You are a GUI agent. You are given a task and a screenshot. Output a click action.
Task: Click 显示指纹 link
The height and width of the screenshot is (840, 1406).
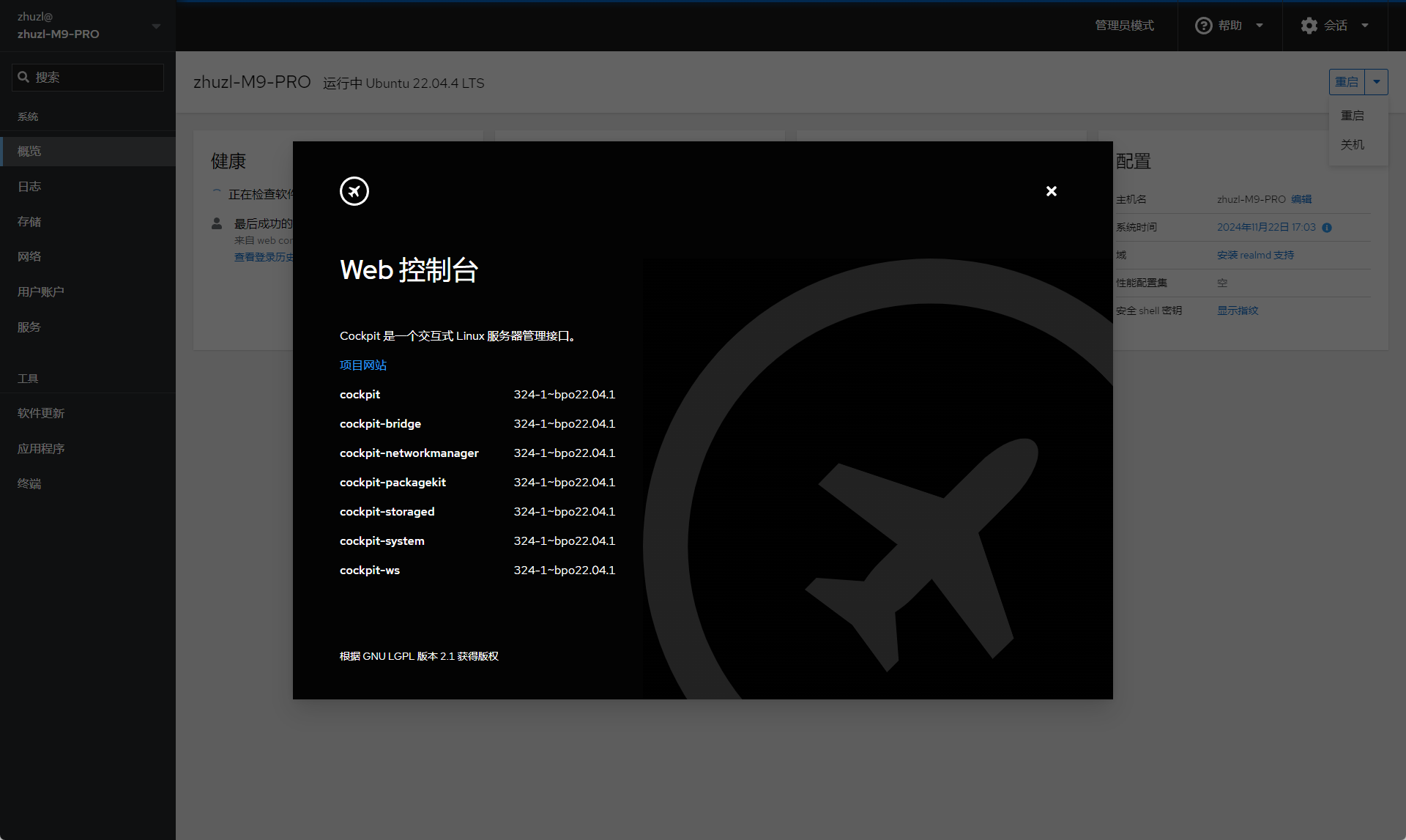[1238, 311]
